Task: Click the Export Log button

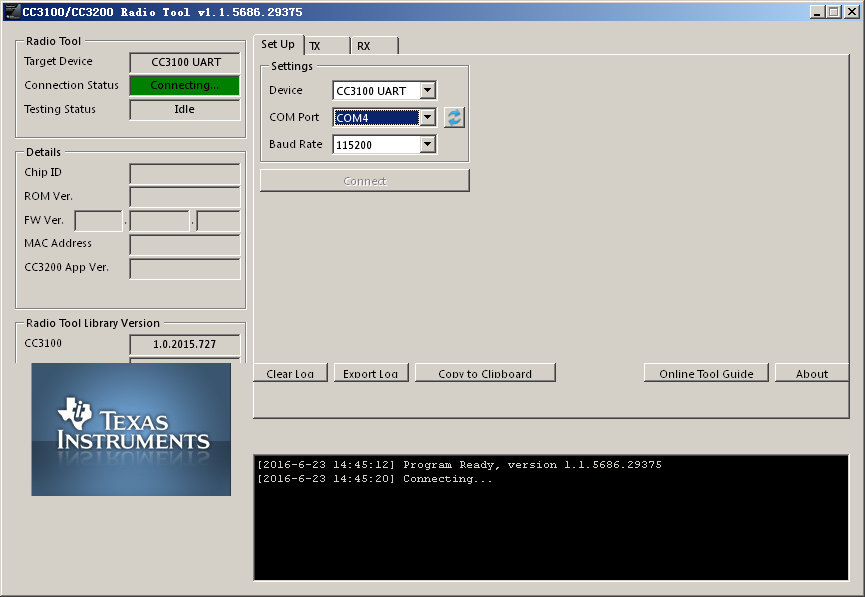Action: [x=371, y=373]
